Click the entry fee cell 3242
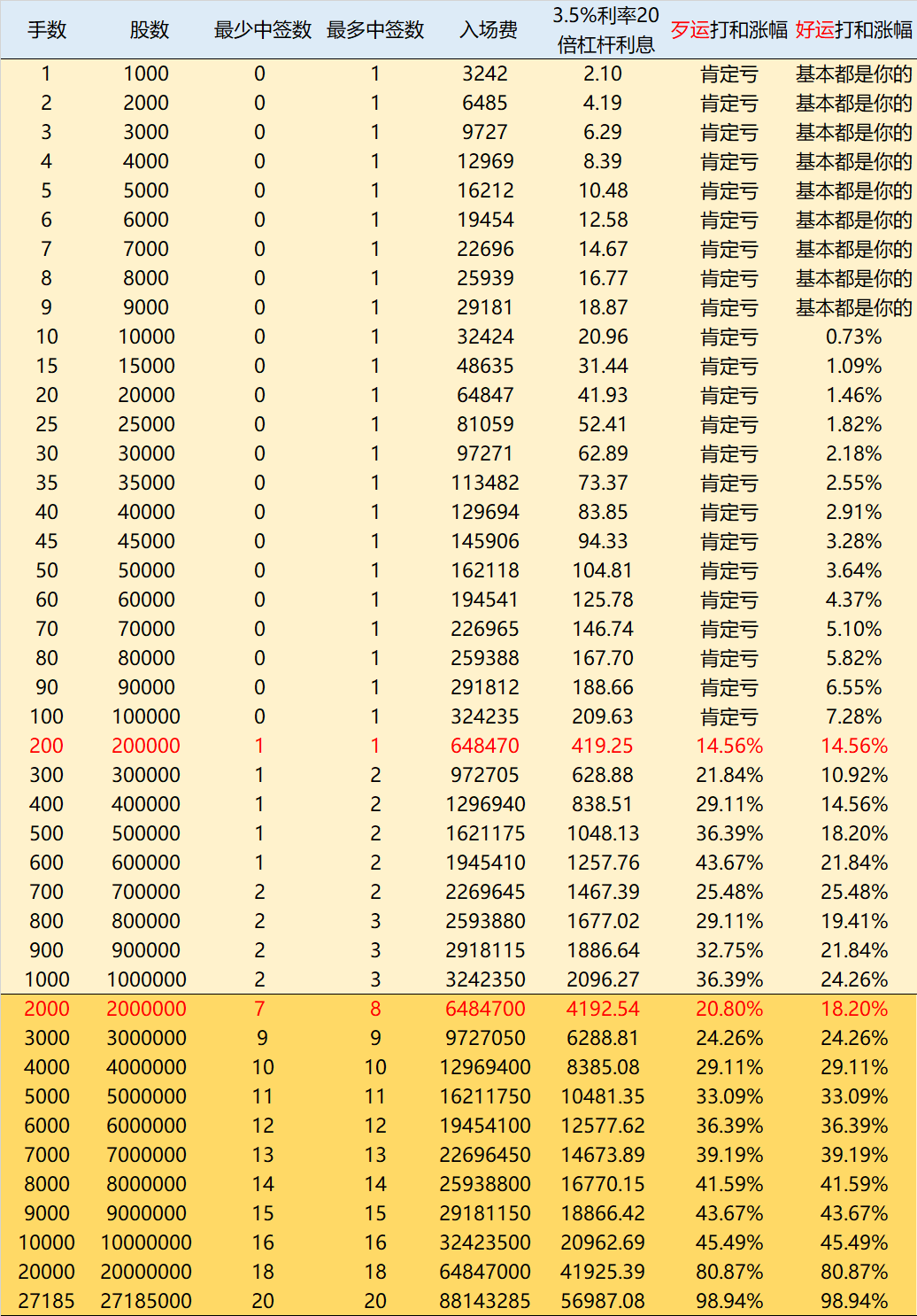Image resolution: width=917 pixels, height=1316 pixels. tap(485, 74)
